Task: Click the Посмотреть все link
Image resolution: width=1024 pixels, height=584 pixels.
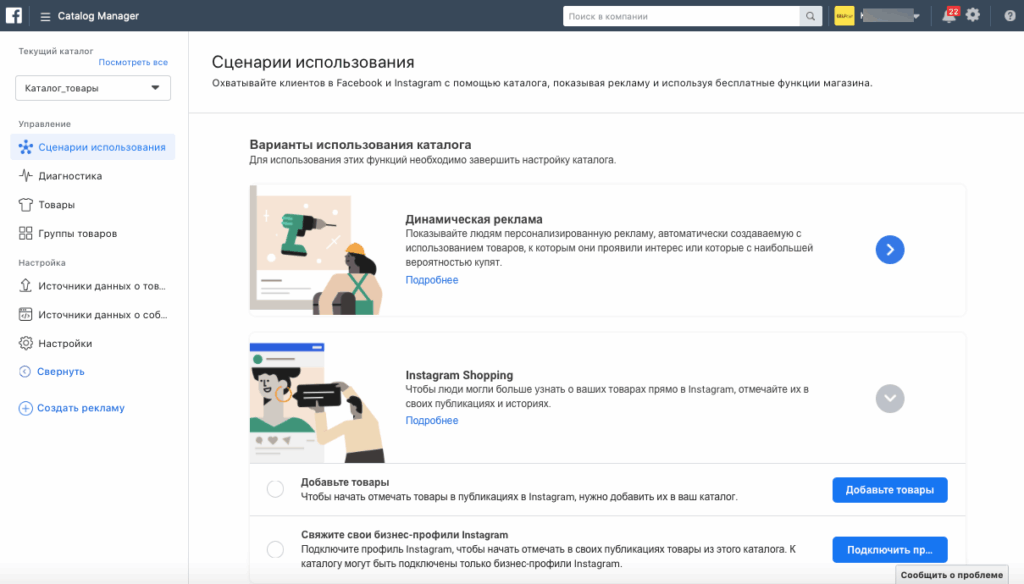Action: [133, 62]
